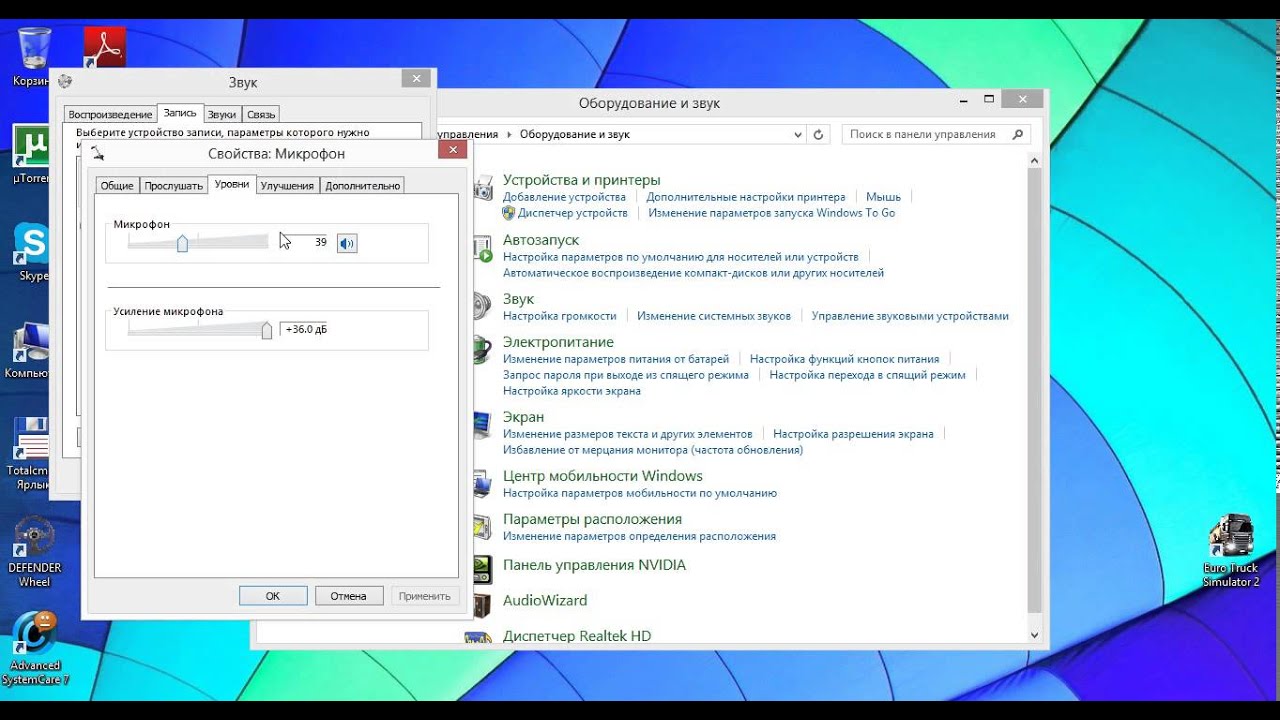Open the breadcrumb arrow before Оборудование и звук
Image resolution: width=1280 pixels, height=720 pixels.
[x=508, y=134]
